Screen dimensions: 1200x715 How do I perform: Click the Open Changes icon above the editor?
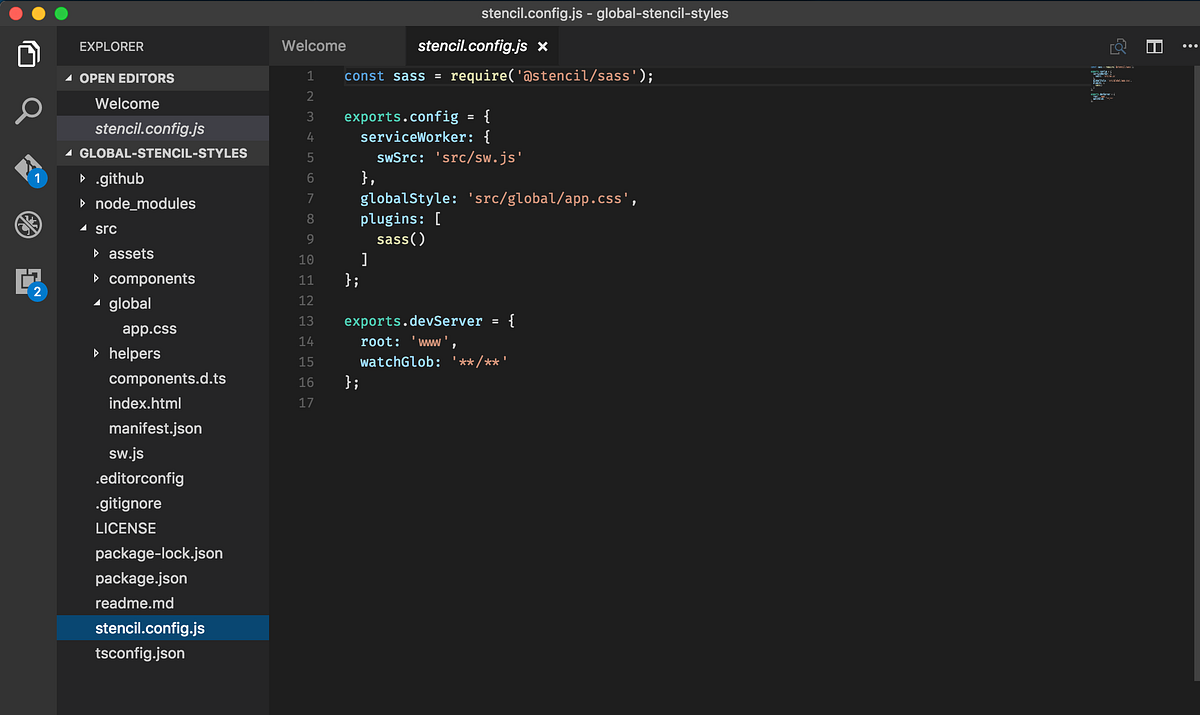coord(1118,46)
